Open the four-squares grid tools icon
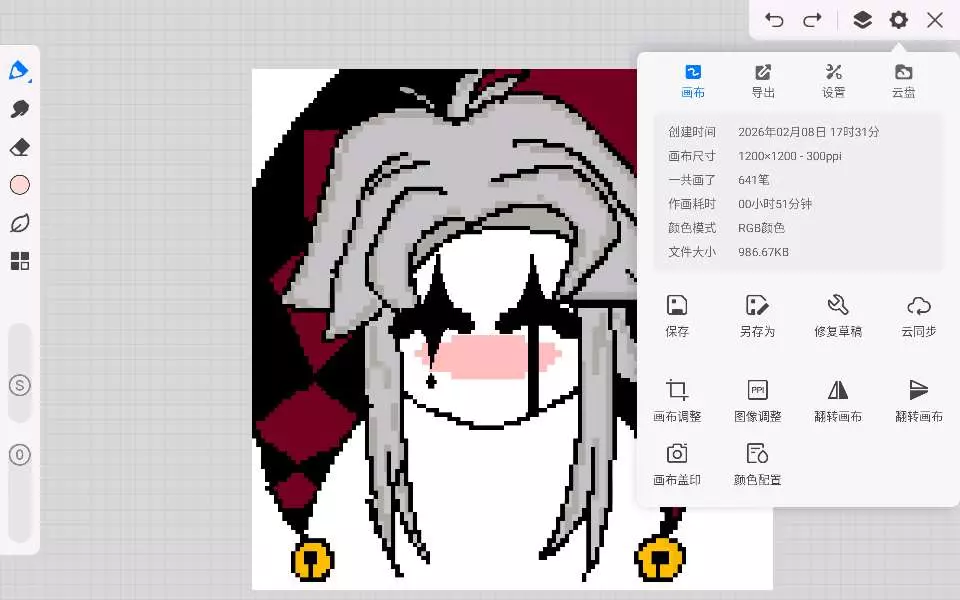This screenshot has height=600, width=960. [20, 261]
